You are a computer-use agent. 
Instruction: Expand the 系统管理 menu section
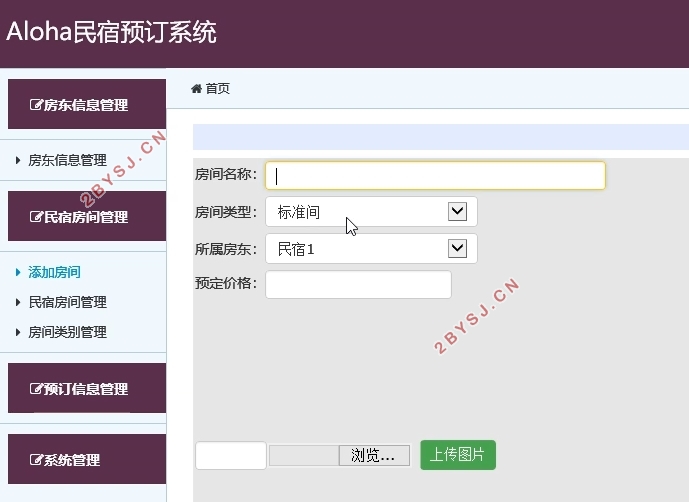(86, 460)
